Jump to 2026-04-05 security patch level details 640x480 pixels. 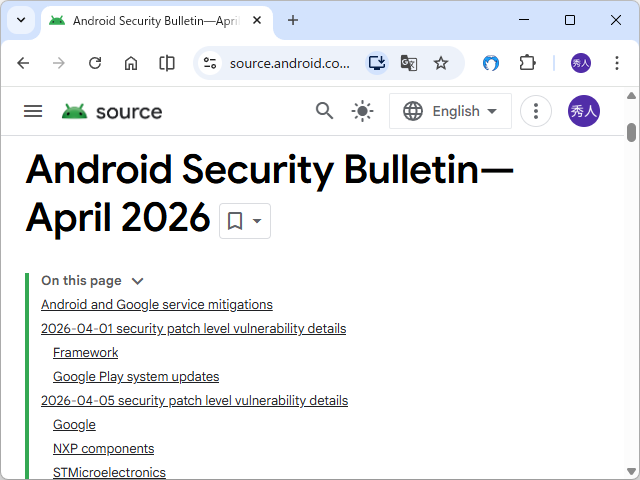(194, 401)
